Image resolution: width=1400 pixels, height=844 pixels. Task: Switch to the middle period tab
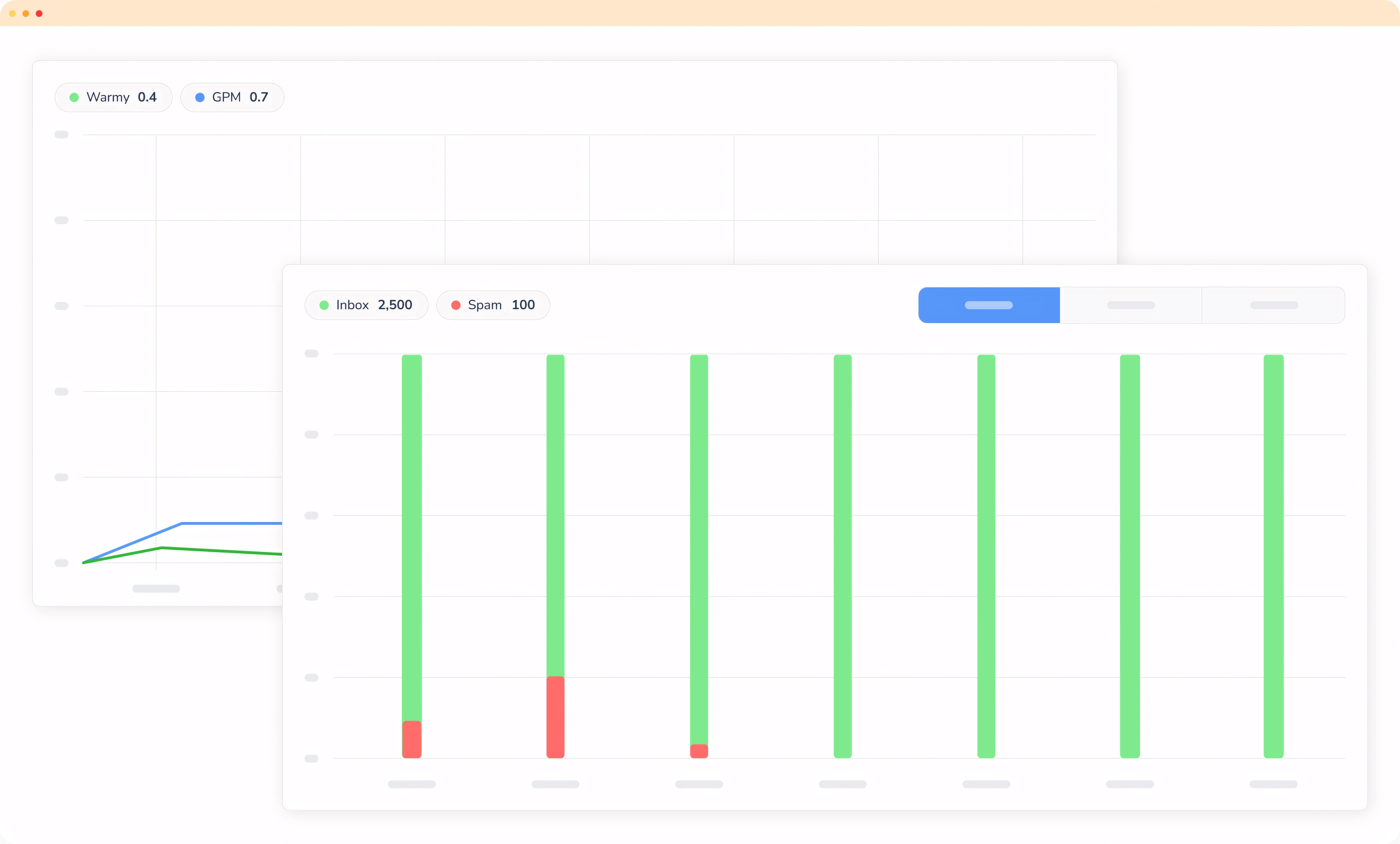click(x=1131, y=305)
